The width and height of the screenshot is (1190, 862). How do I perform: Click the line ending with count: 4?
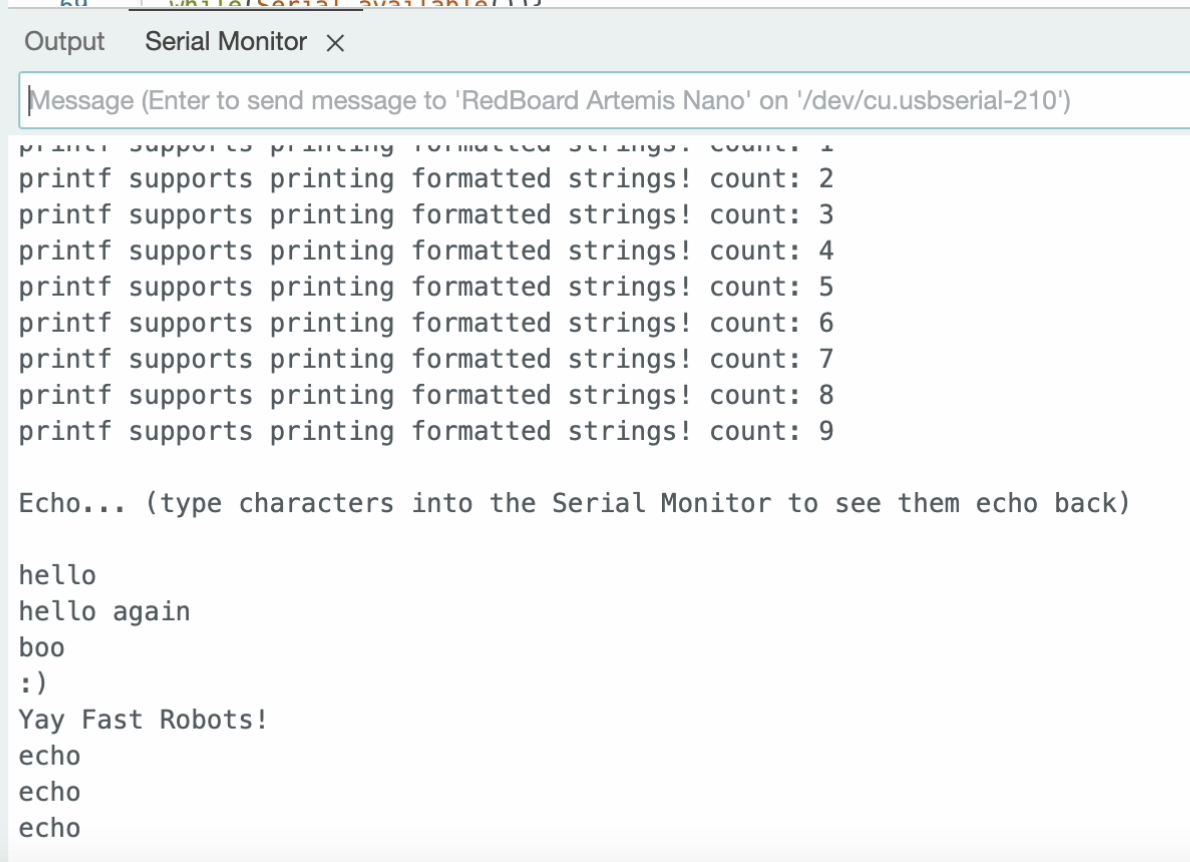(x=426, y=251)
